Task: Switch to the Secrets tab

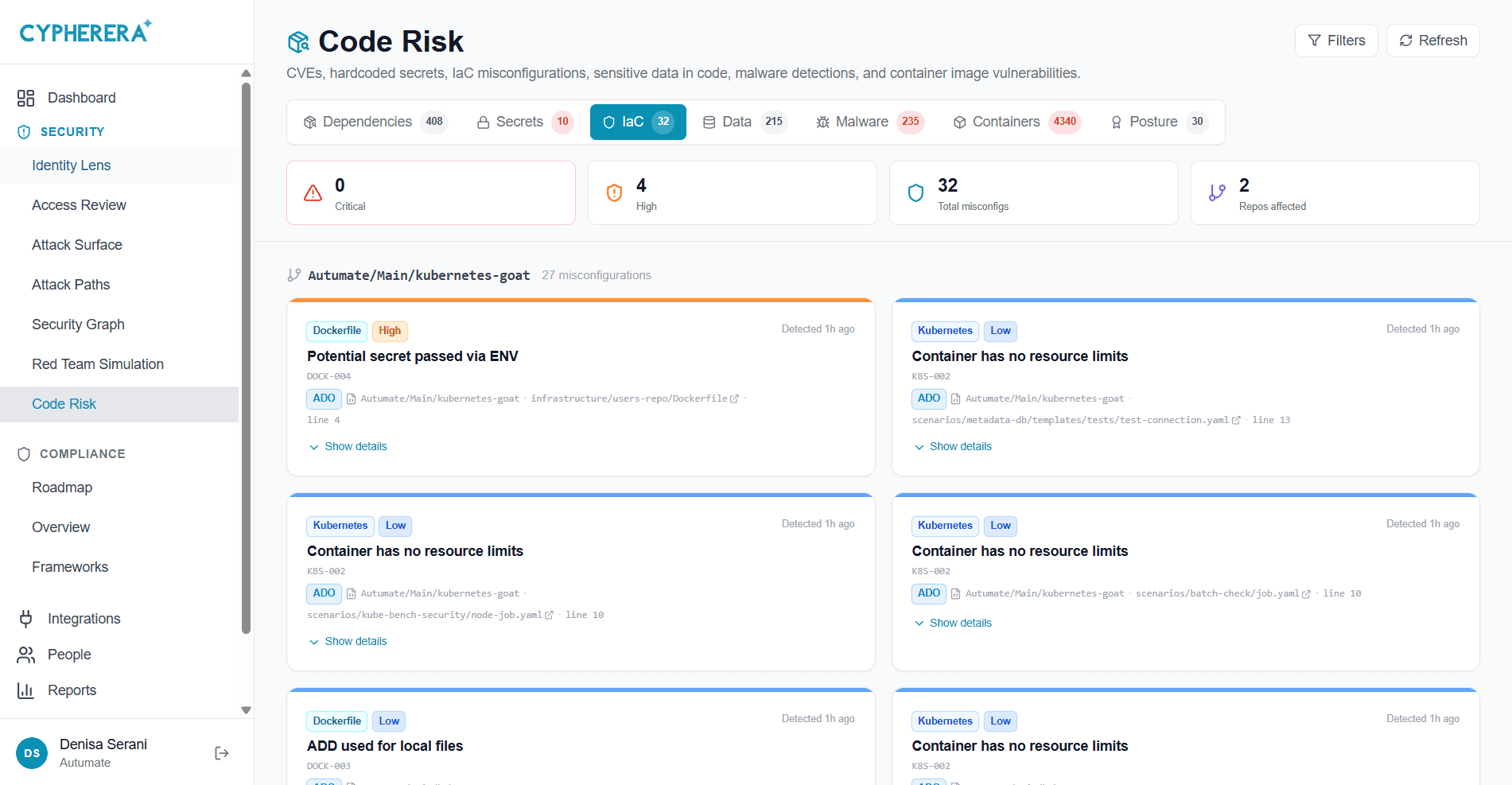Action: pos(524,122)
